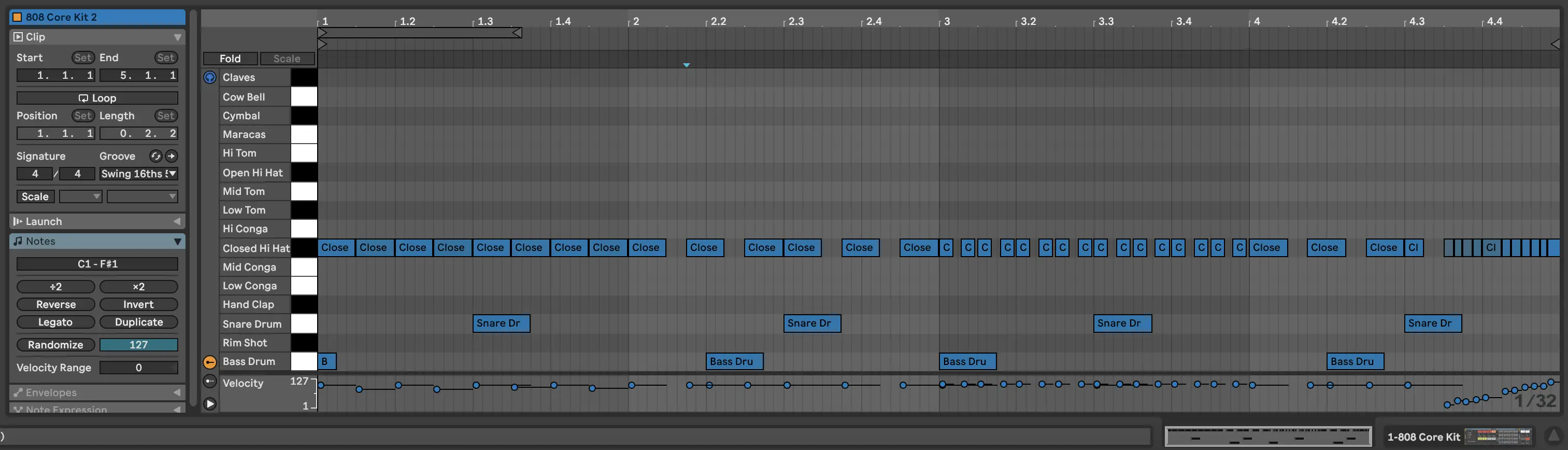The width and height of the screenshot is (1568, 450).
Task: Click the orange fold-to-notes arrow beside Bass Drum
Action: point(209,362)
